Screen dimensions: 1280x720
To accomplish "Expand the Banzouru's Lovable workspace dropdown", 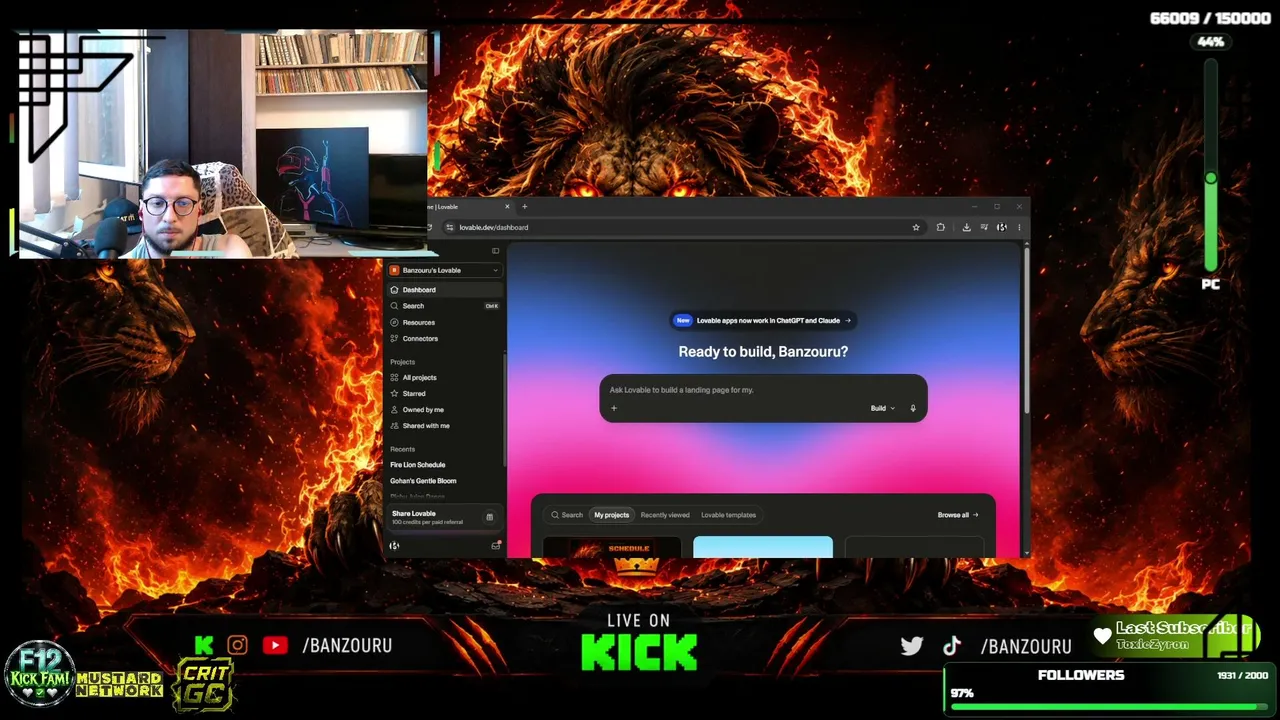I will click(x=444, y=270).
